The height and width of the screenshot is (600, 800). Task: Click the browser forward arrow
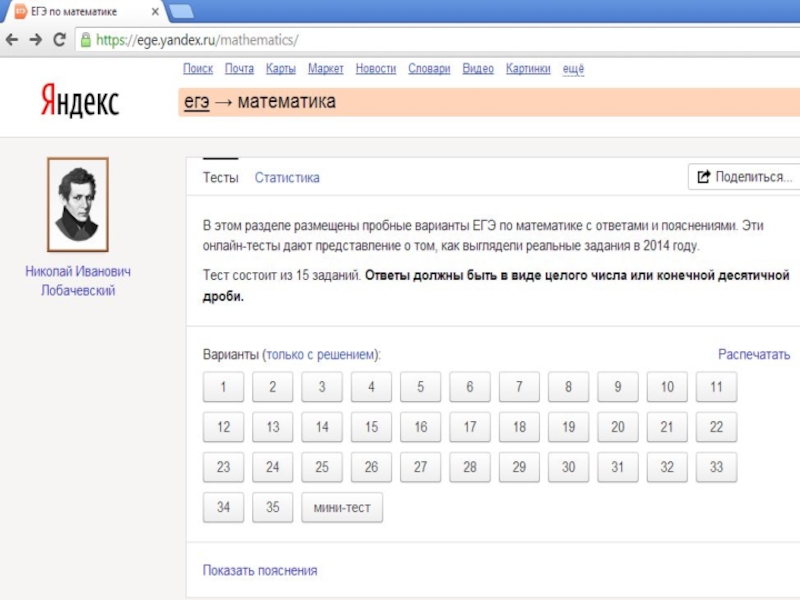click(36, 40)
